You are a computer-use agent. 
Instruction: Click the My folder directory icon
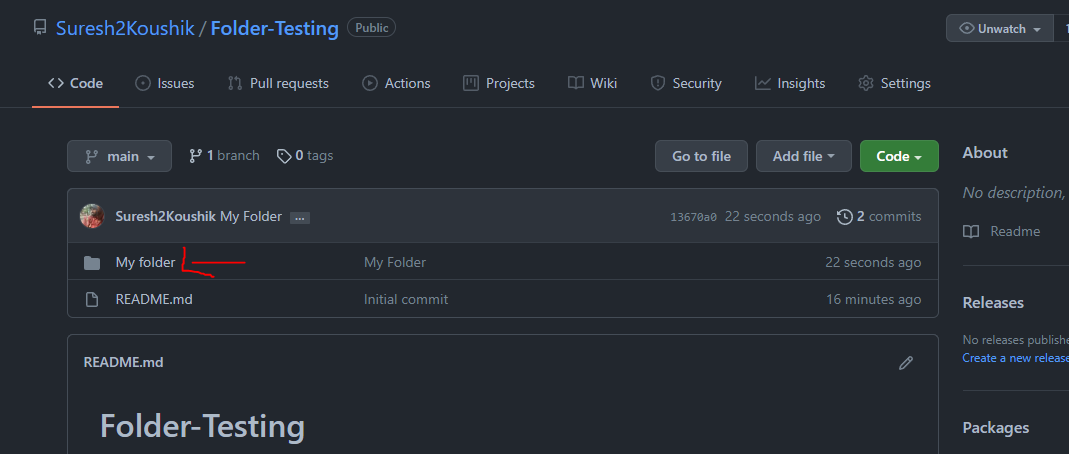[92, 263]
